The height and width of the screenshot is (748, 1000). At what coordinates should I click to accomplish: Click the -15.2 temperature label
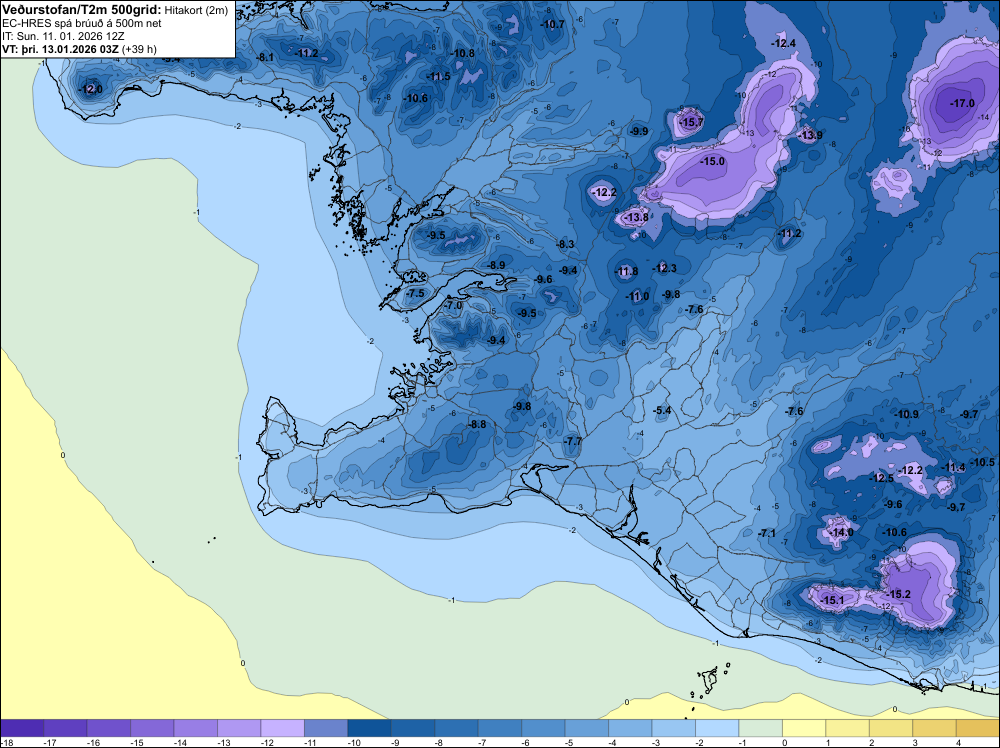[899, 594]
